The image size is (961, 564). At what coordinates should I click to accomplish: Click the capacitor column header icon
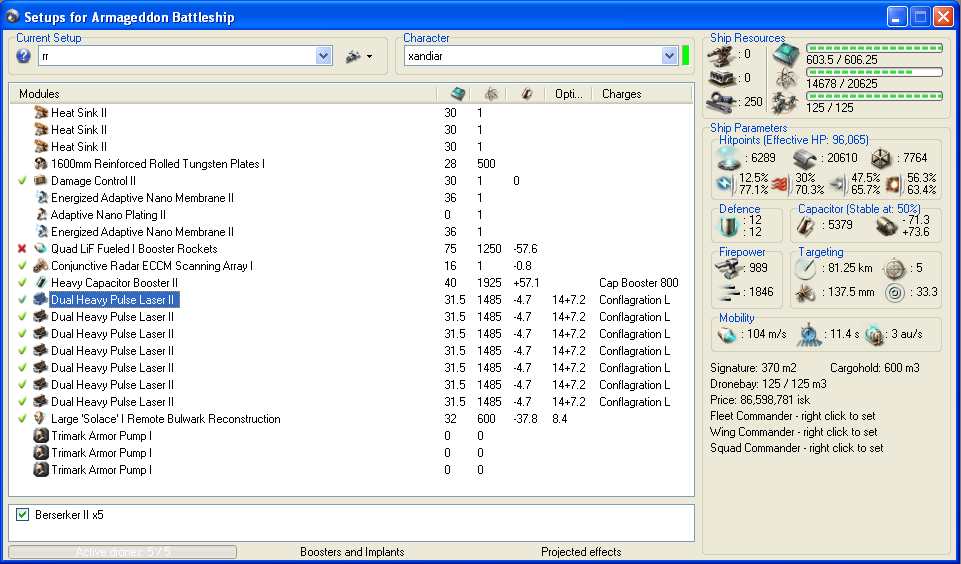click(x=525, y=94)
